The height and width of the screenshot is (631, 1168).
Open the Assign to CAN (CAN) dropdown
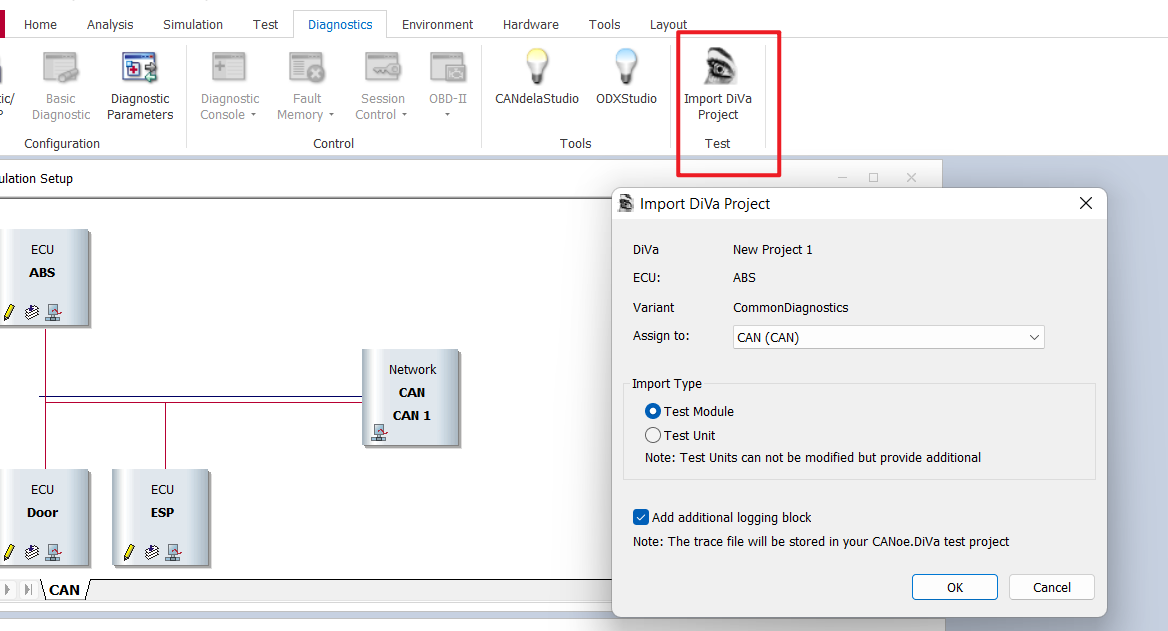[x=888, y=337]
